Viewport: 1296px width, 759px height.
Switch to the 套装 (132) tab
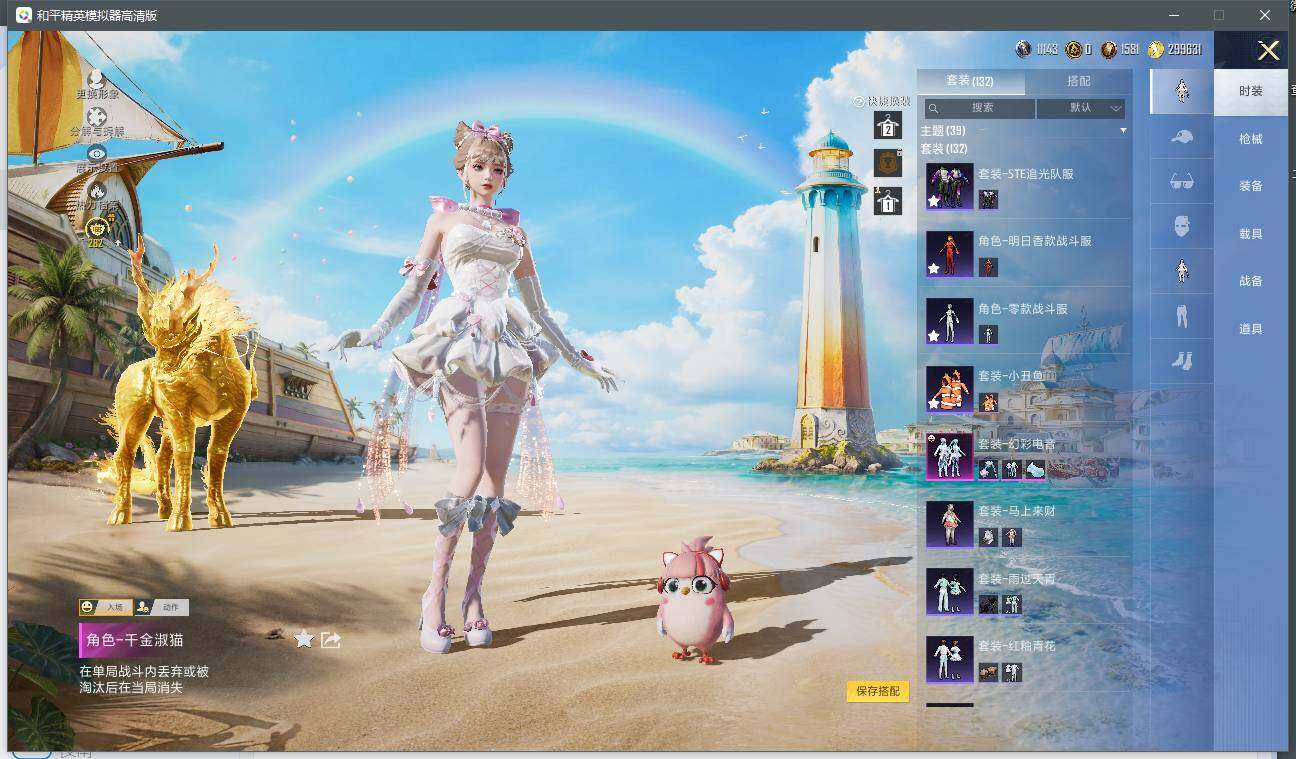point(970,81)
